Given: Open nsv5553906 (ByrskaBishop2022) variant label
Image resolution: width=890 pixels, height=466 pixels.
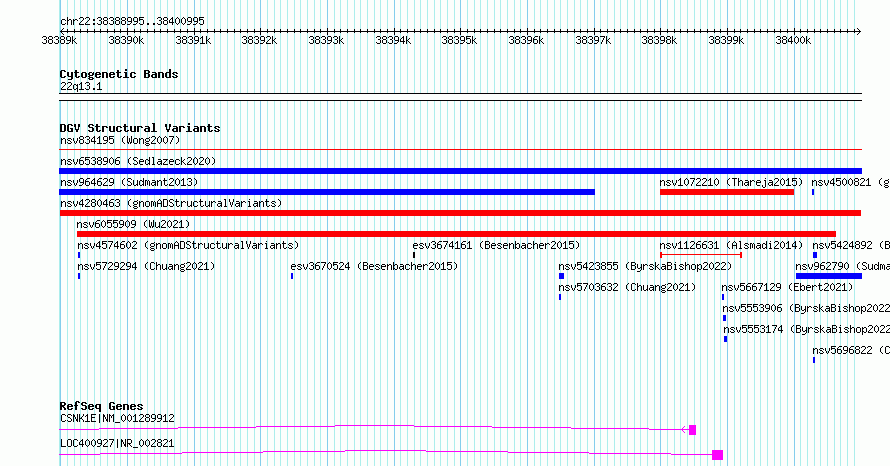Looking at the screenshot, I should point(806,308).
